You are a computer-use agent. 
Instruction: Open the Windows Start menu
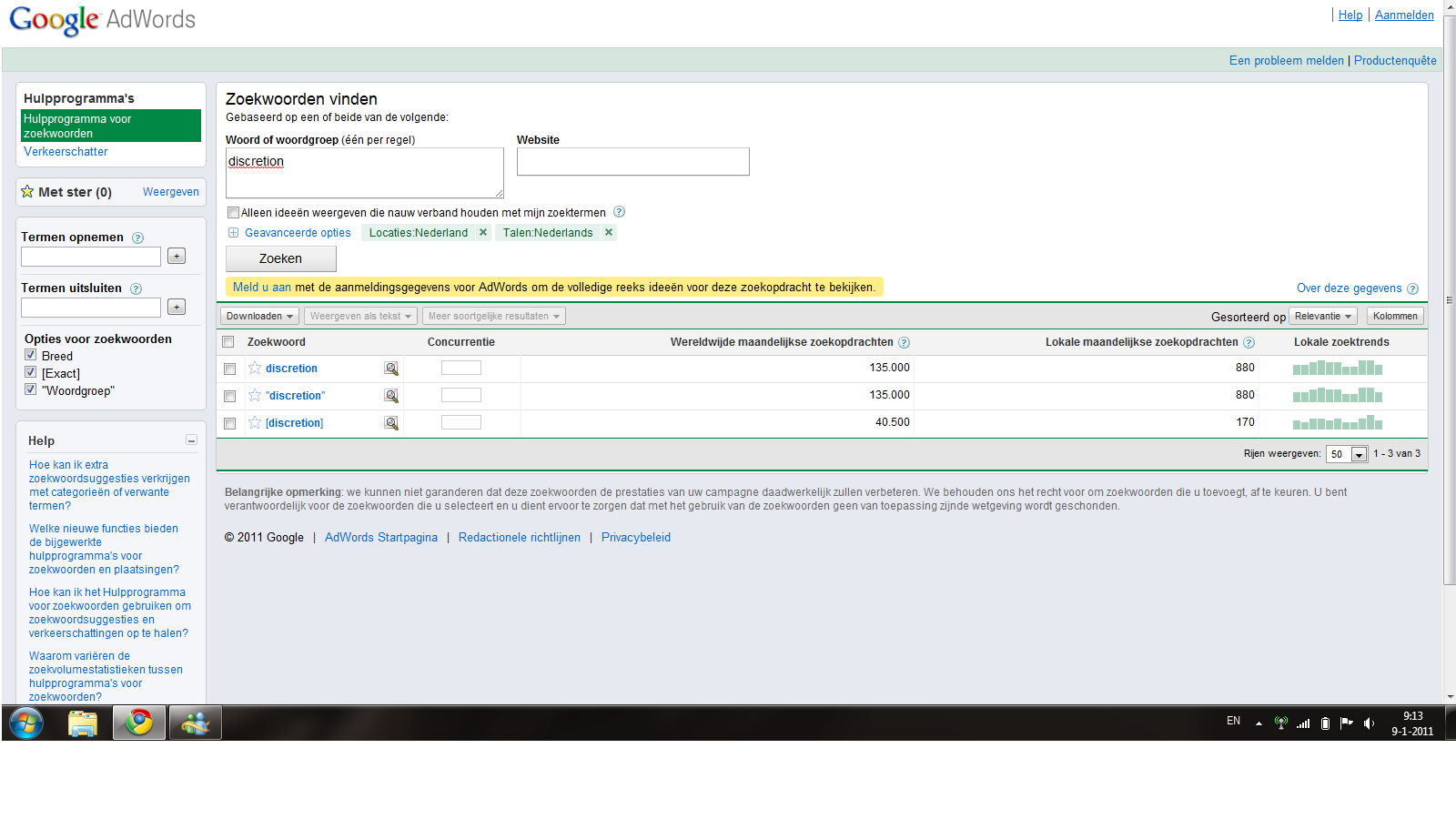[x=26, y=723]
